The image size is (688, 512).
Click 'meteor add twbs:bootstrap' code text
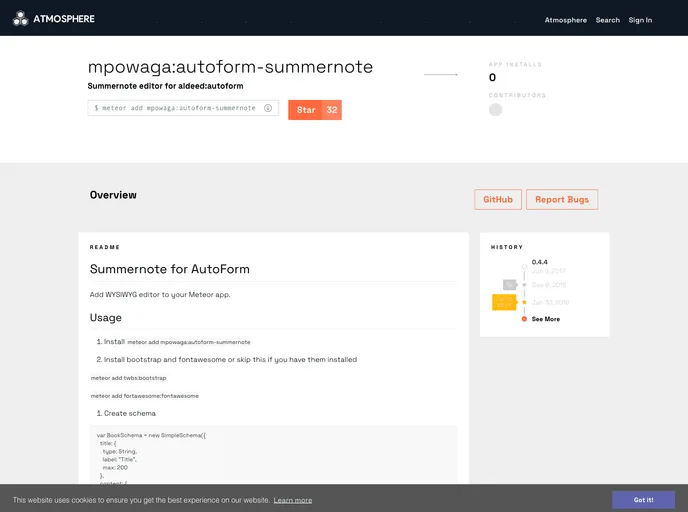coord(129,378)
